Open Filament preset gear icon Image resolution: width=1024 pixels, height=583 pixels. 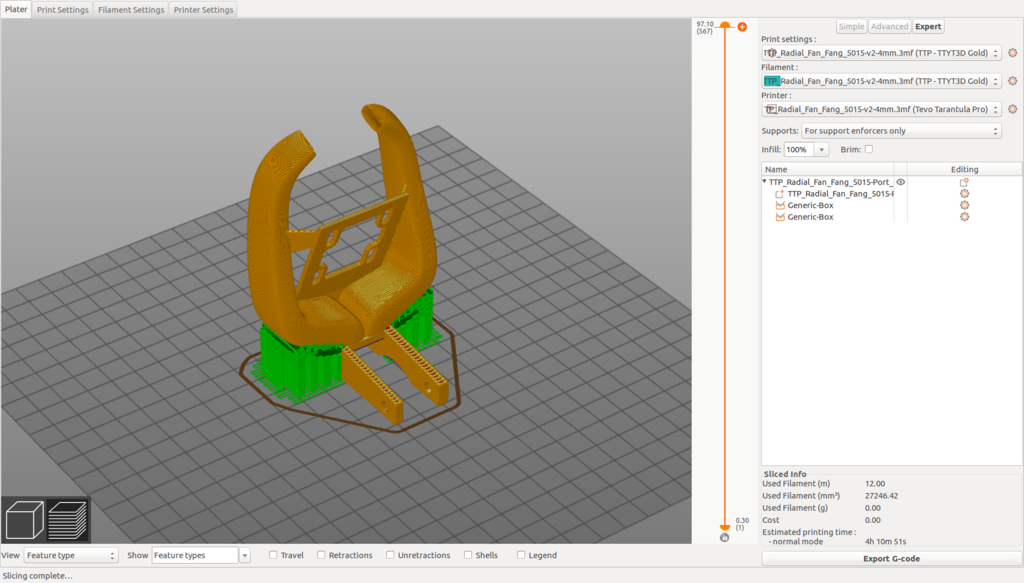pyautogui.click(x=1012, y=81)
